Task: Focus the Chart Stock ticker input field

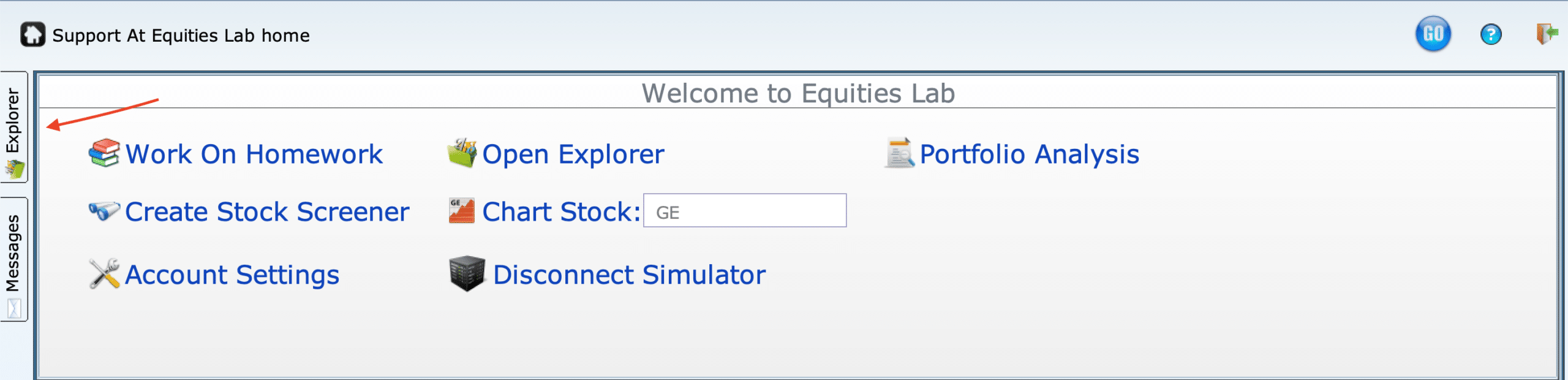Action: click(x=745, y=211)
